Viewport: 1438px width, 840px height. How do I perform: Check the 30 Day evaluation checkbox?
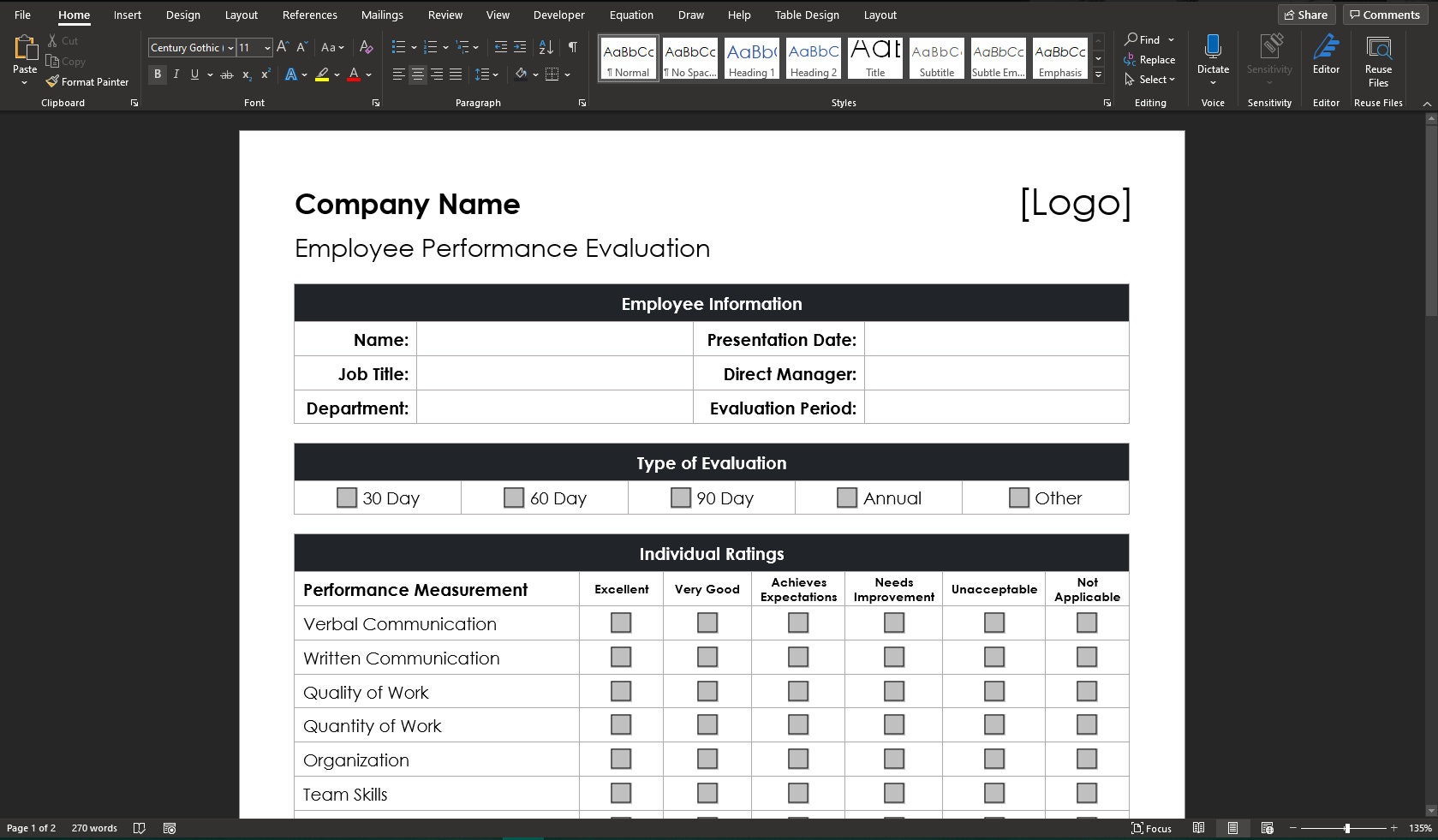(346, 497)
